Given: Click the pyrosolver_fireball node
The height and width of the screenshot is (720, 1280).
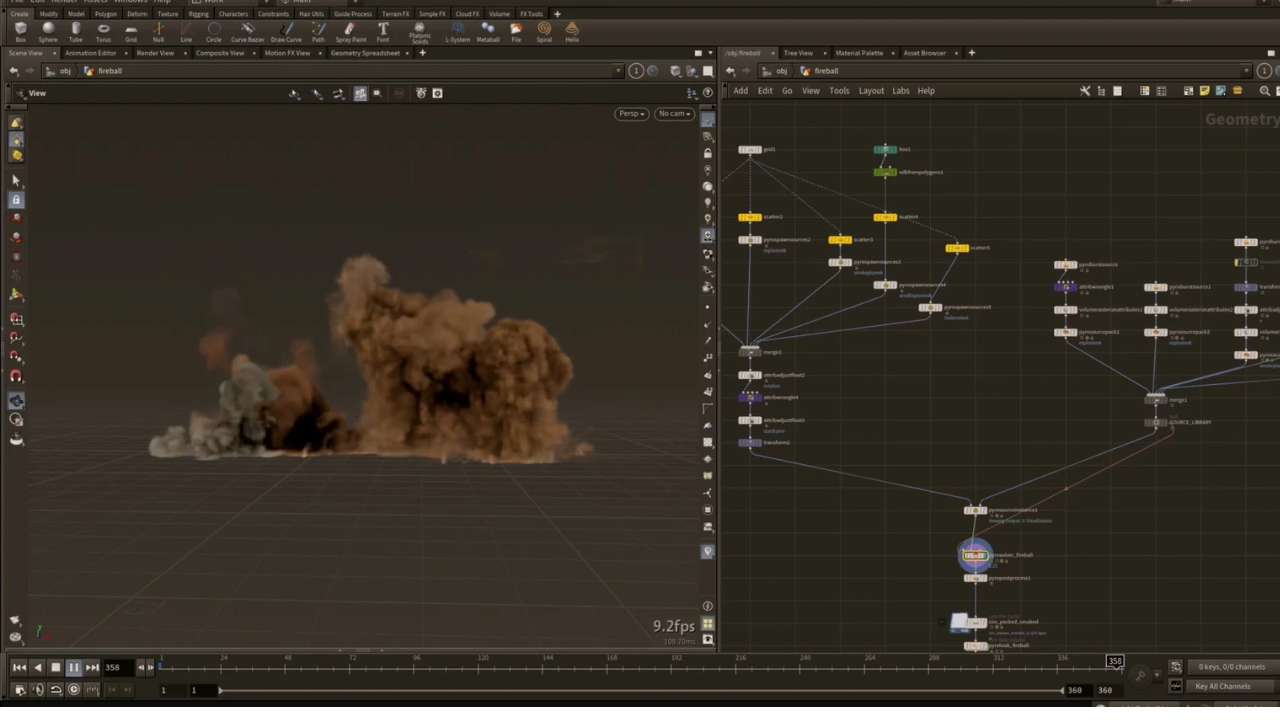Looking at the screenshot, I should [x=975, y=556].
